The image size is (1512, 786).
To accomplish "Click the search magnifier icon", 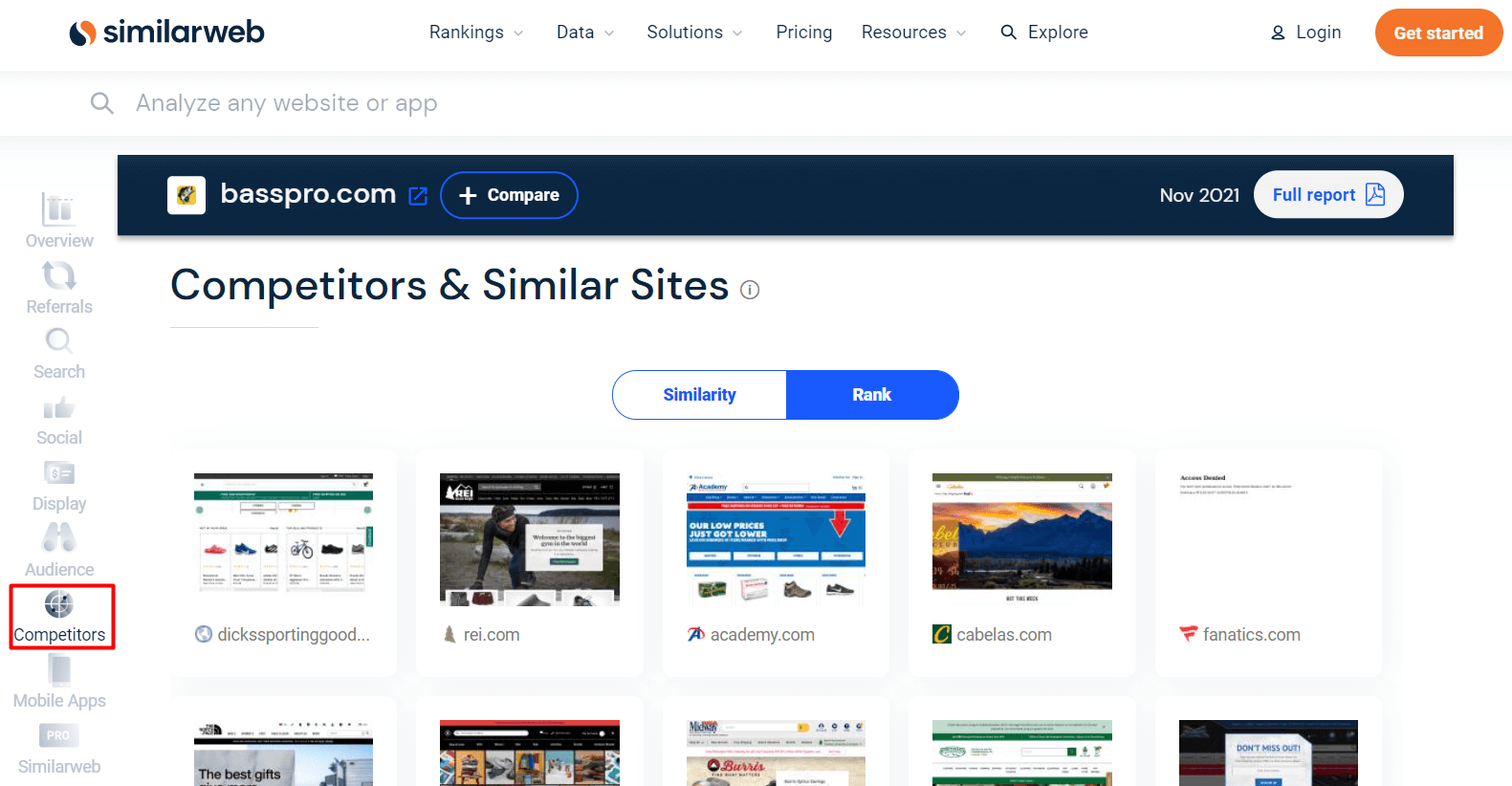I will (x=101, y=102).
